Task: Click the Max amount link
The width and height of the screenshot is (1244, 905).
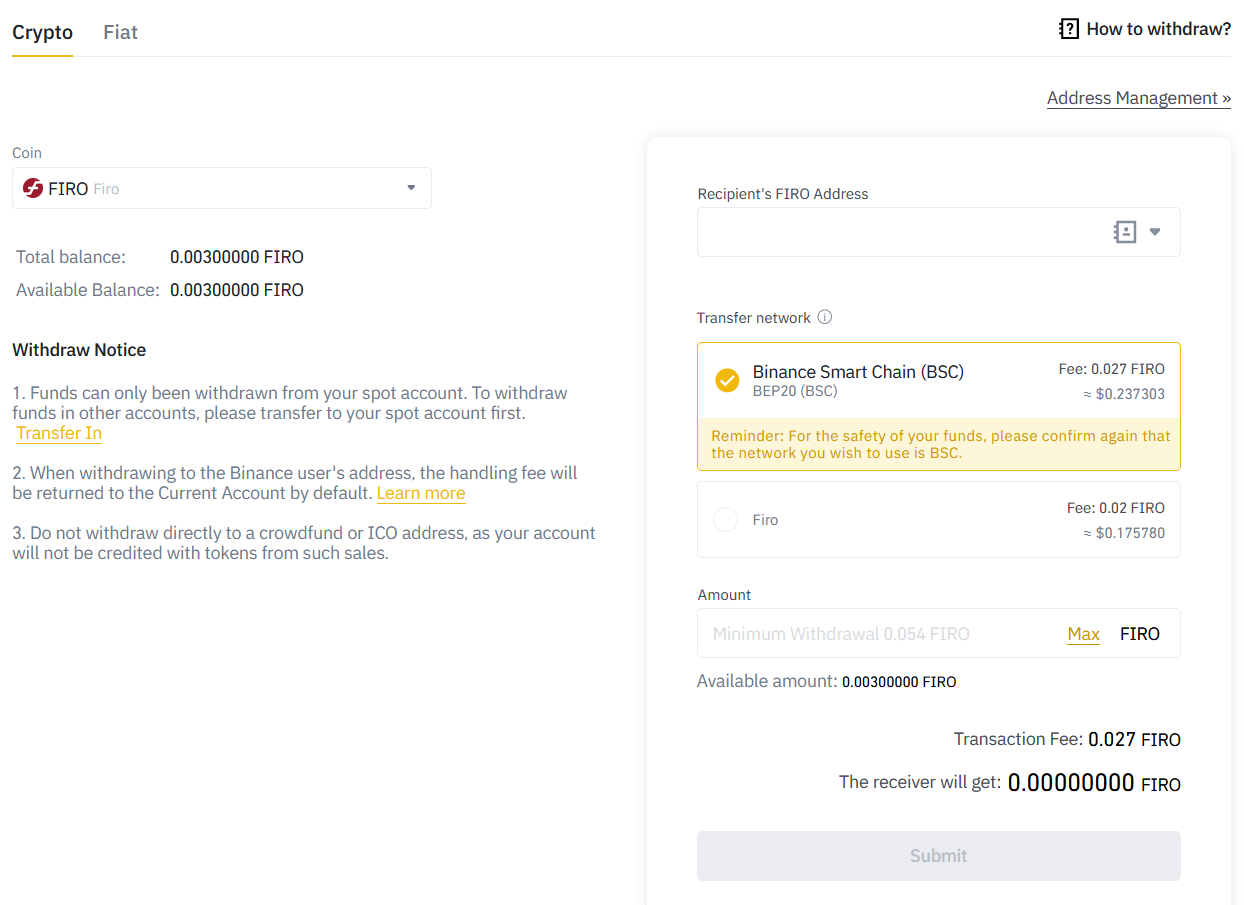Action: [x=1083, y=634]
